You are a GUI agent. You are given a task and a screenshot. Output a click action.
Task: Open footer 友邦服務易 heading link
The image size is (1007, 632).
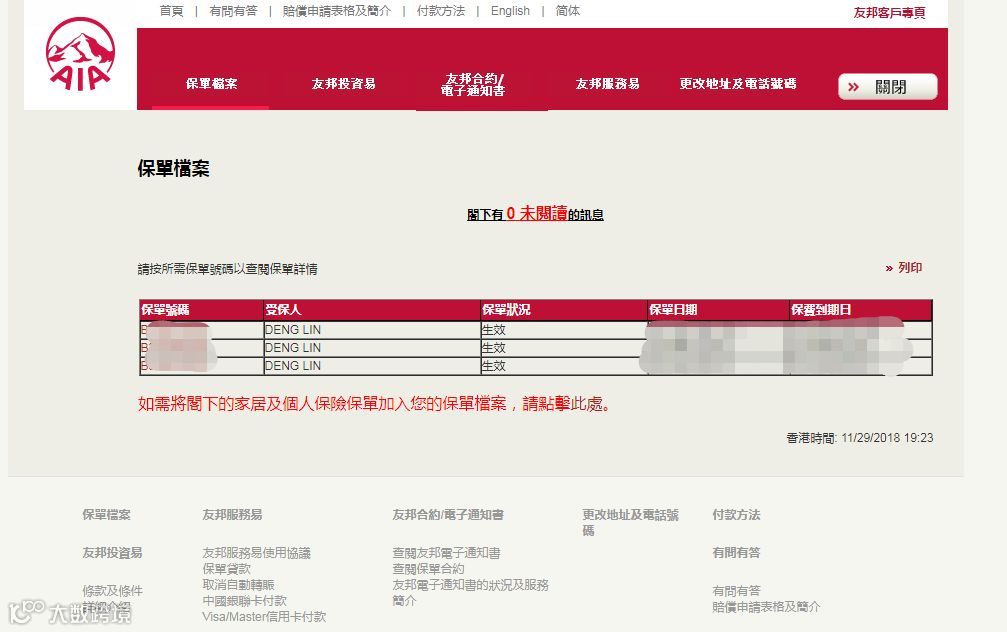pyautogui.click(x=232, y=514)
